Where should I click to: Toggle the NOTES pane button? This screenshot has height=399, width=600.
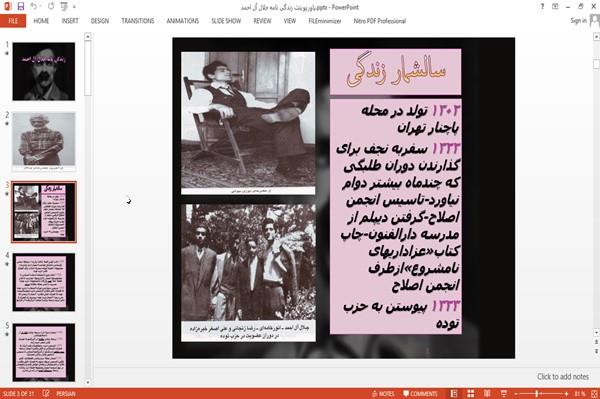pyautogui.click(x=383, y=394)
